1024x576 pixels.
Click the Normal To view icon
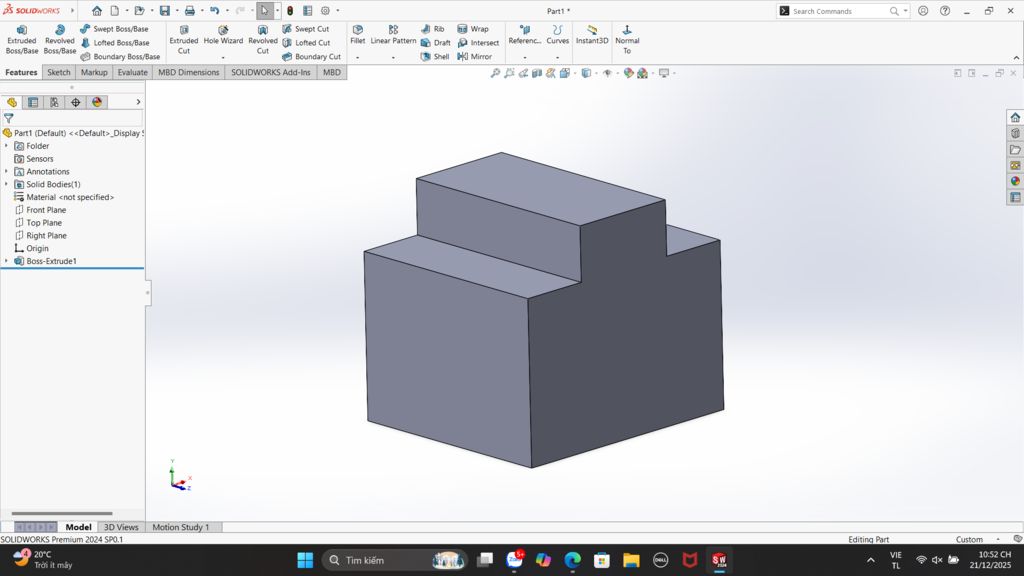pyautogui.click(x=627, y=40)
